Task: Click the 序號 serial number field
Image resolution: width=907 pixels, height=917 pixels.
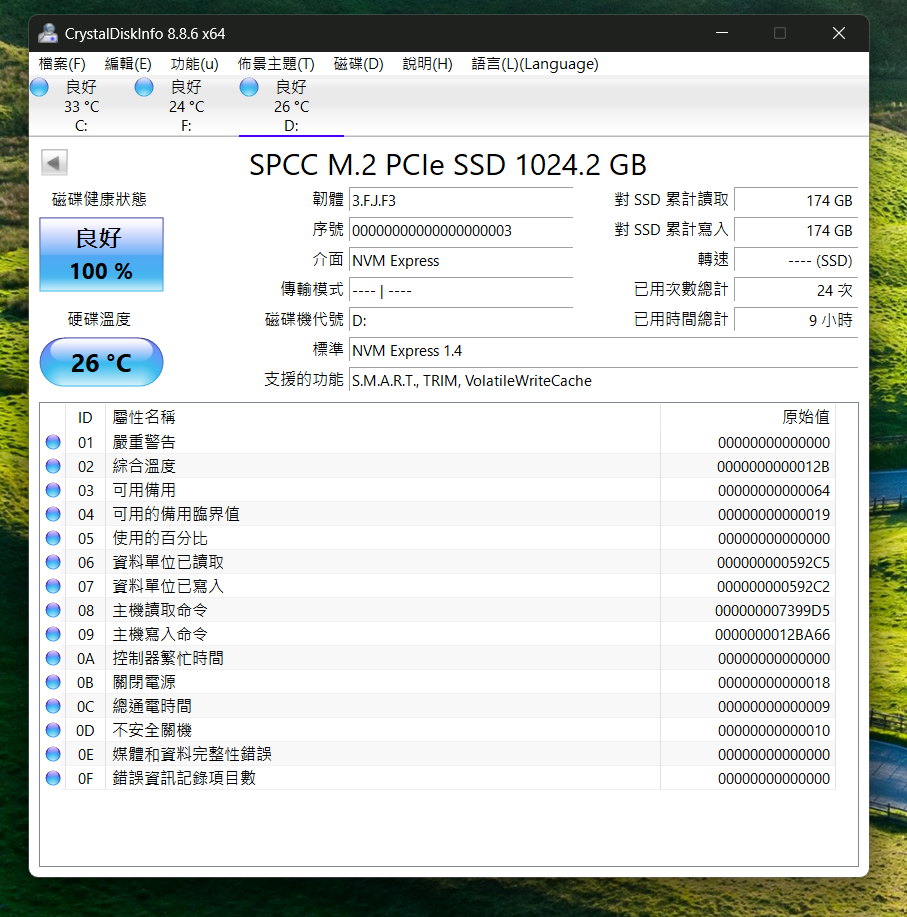Action: pyautogui.click(x=461, y=231)
